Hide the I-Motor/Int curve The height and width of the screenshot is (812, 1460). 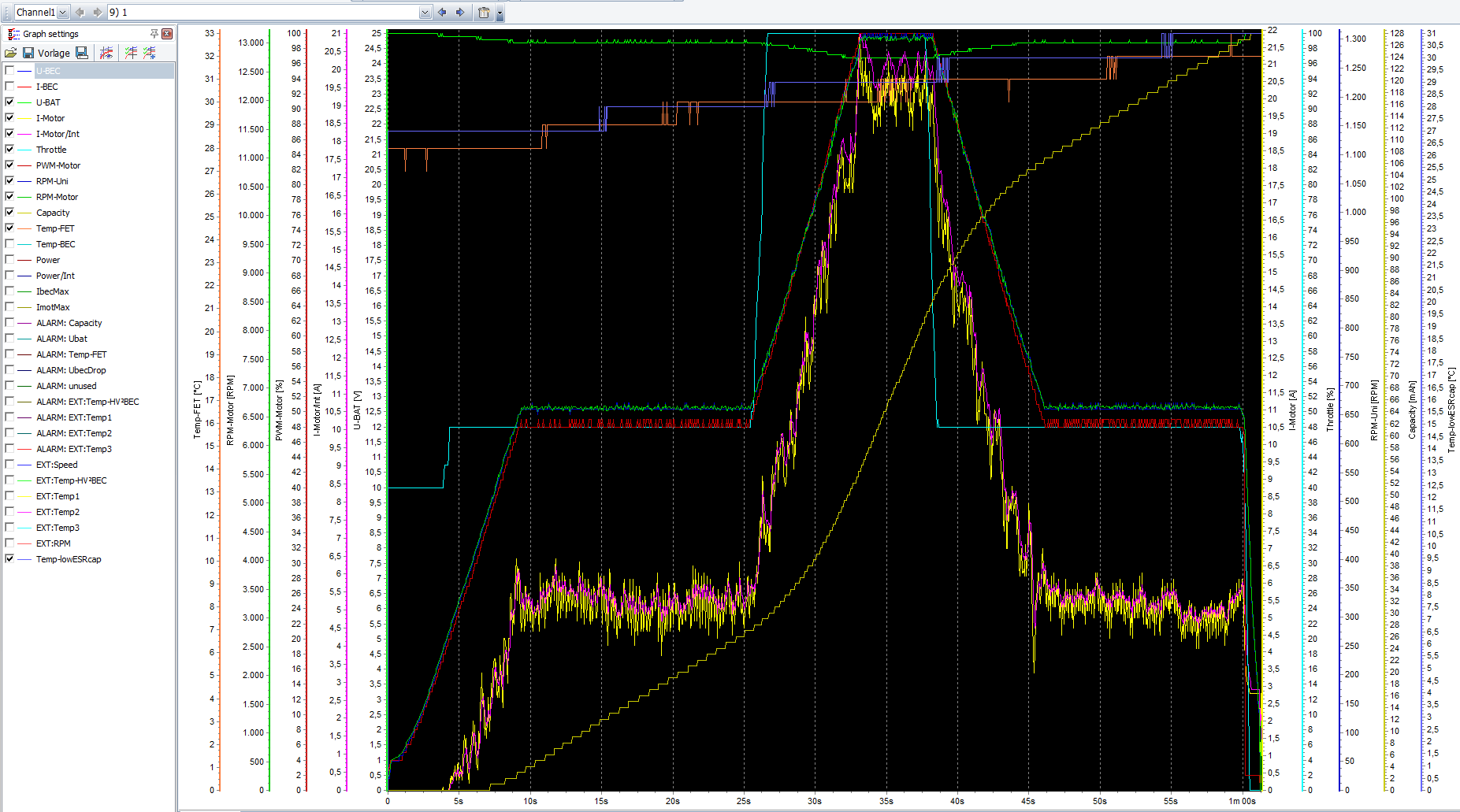[x=9, y=134]
